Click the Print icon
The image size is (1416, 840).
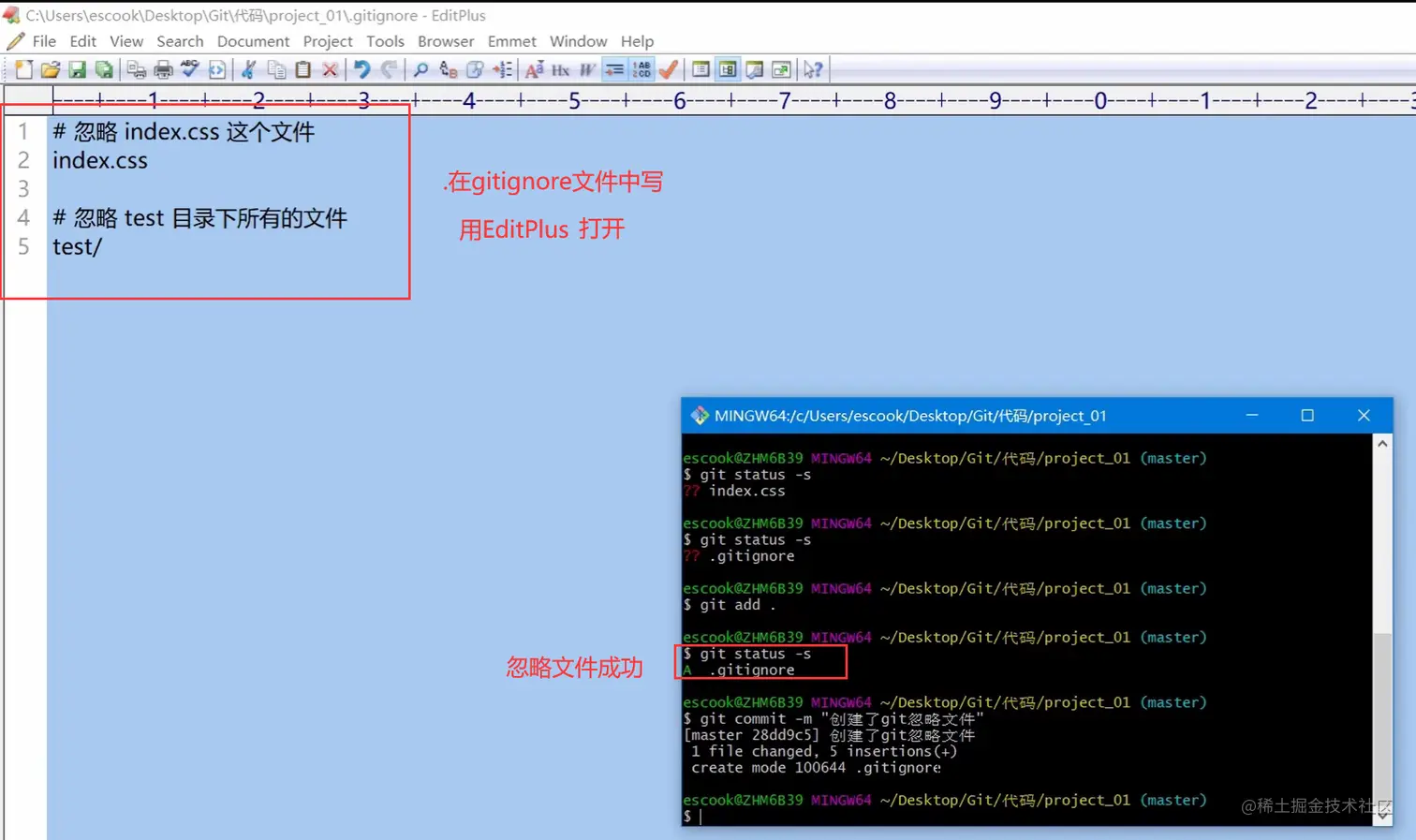163,69
